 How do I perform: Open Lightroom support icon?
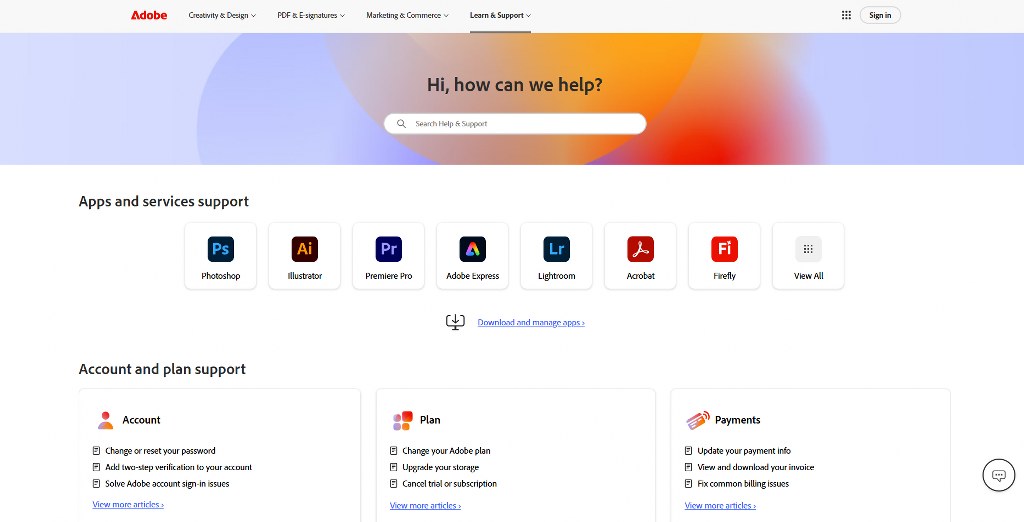(556, 249)
